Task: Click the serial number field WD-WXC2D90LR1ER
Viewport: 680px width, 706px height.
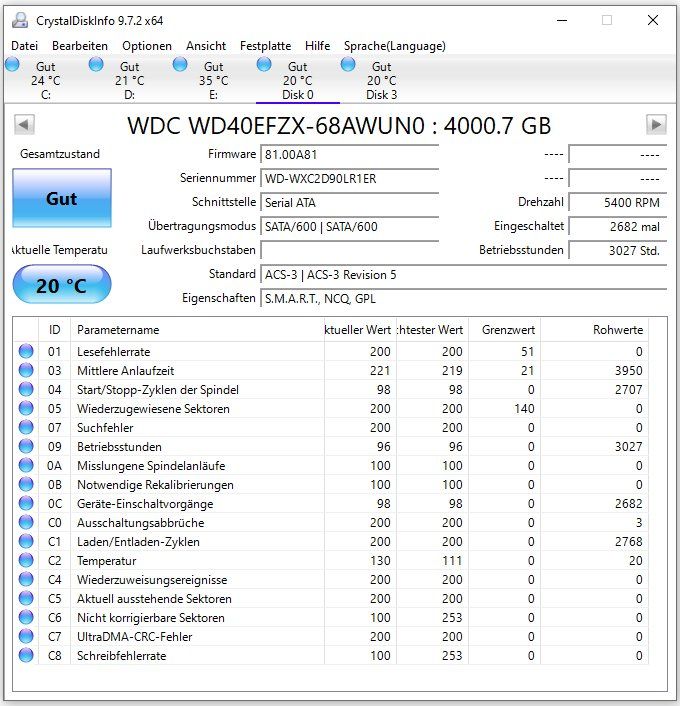Action: pyautogui.click(x=349, y=178)
